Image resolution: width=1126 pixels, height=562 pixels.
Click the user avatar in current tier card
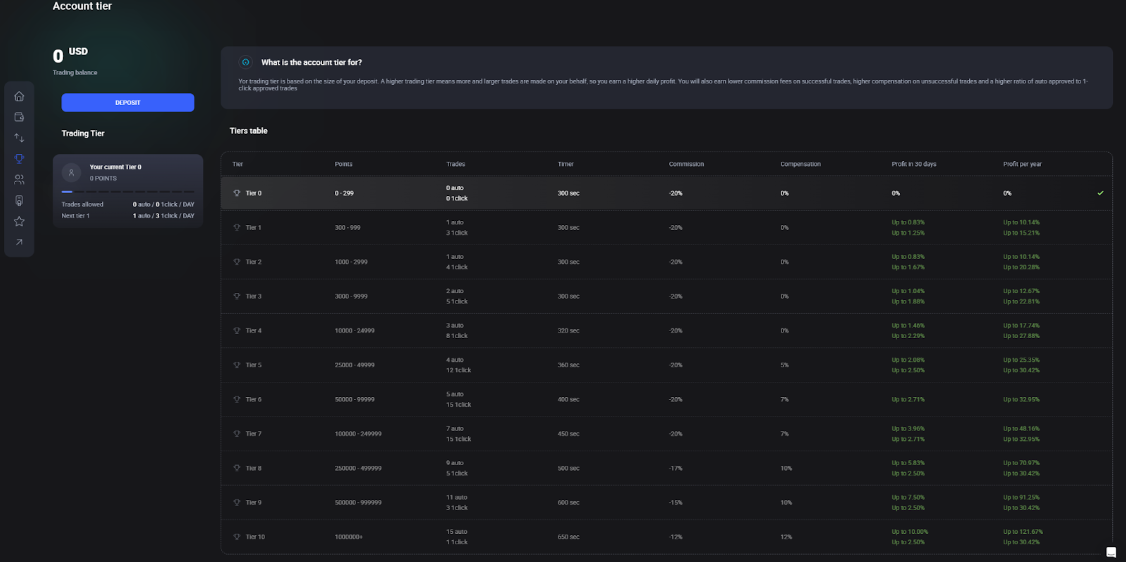point(71,172)
